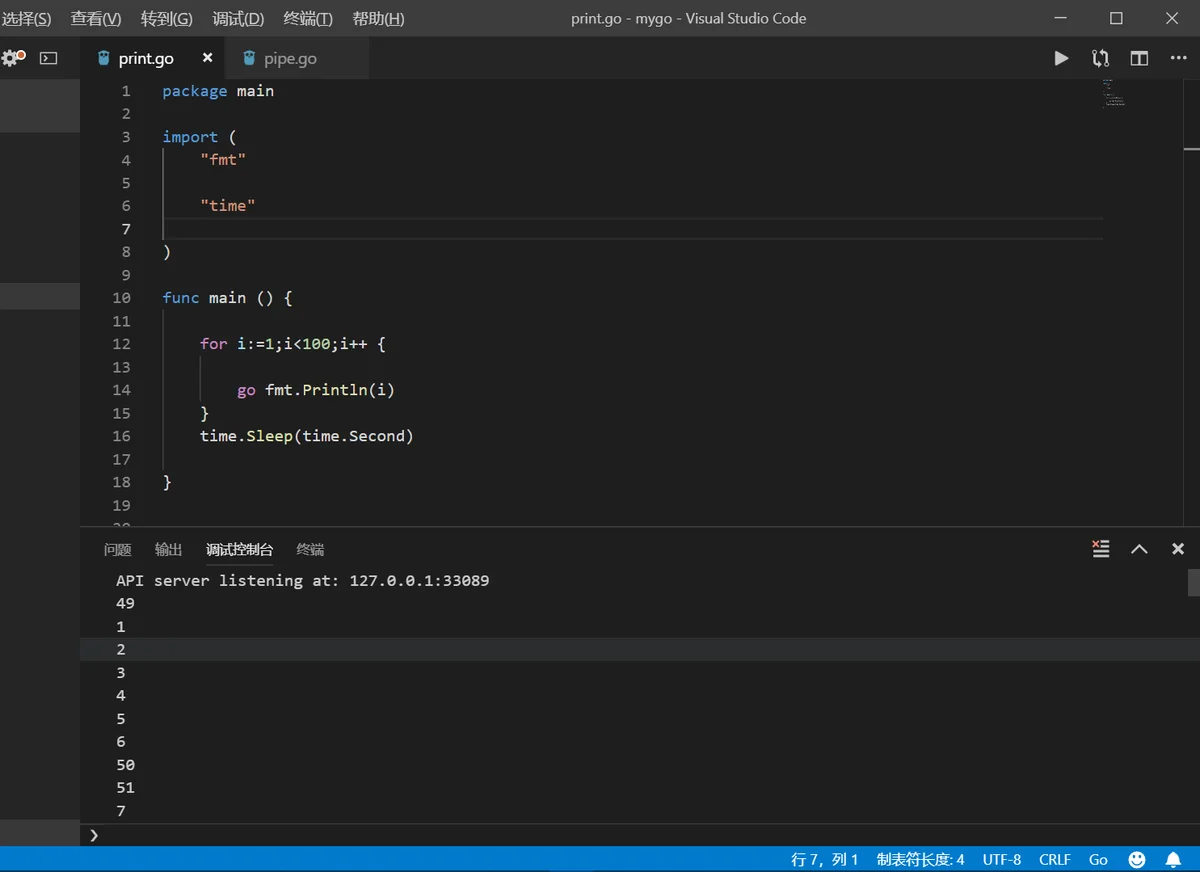
Task: Change the Go language mode in the status bar
Action: coord(1098,859)
